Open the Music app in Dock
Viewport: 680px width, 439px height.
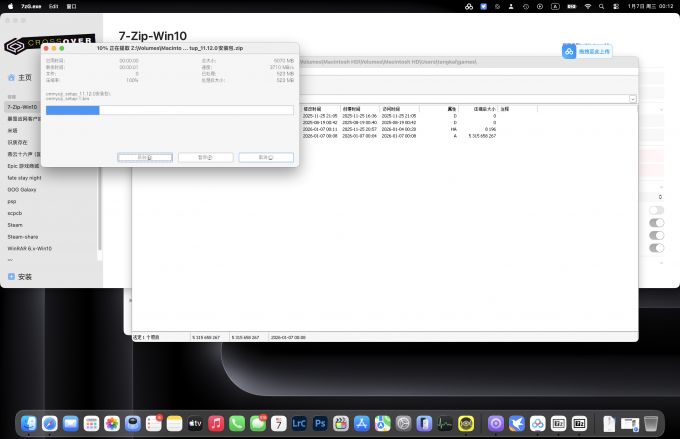point(216,424)
